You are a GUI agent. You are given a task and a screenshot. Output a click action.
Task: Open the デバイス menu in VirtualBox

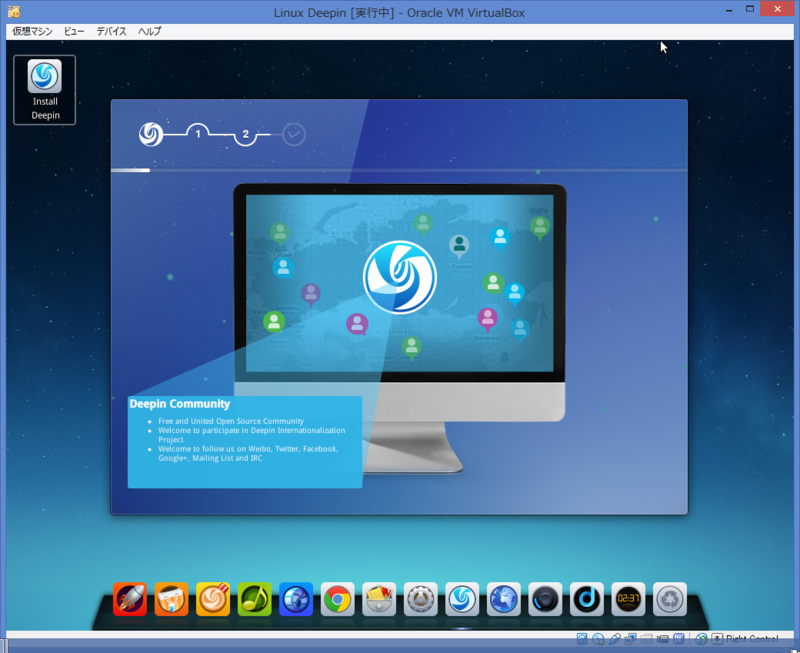click(110, 31)
